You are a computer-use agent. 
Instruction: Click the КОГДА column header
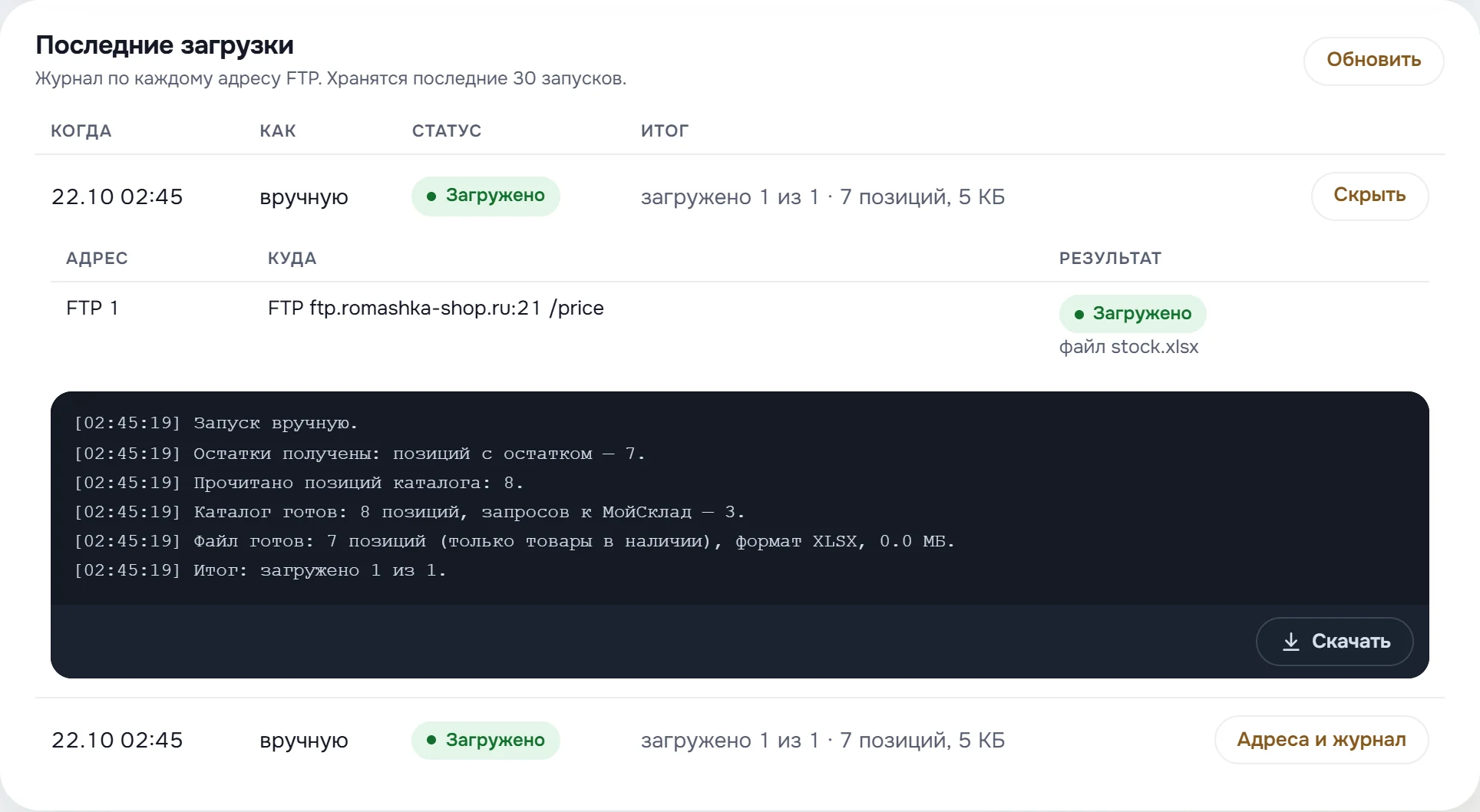tap(81, 131)
